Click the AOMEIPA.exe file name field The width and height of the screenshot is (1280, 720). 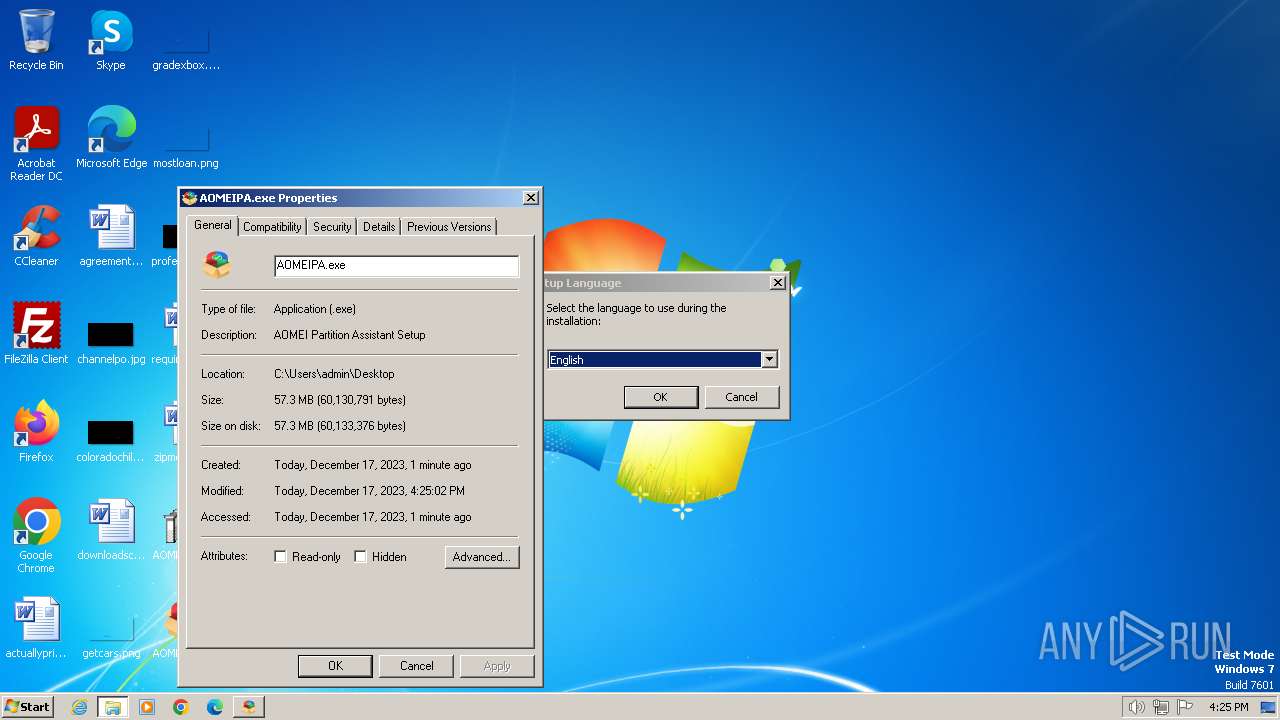pos(396,265)
